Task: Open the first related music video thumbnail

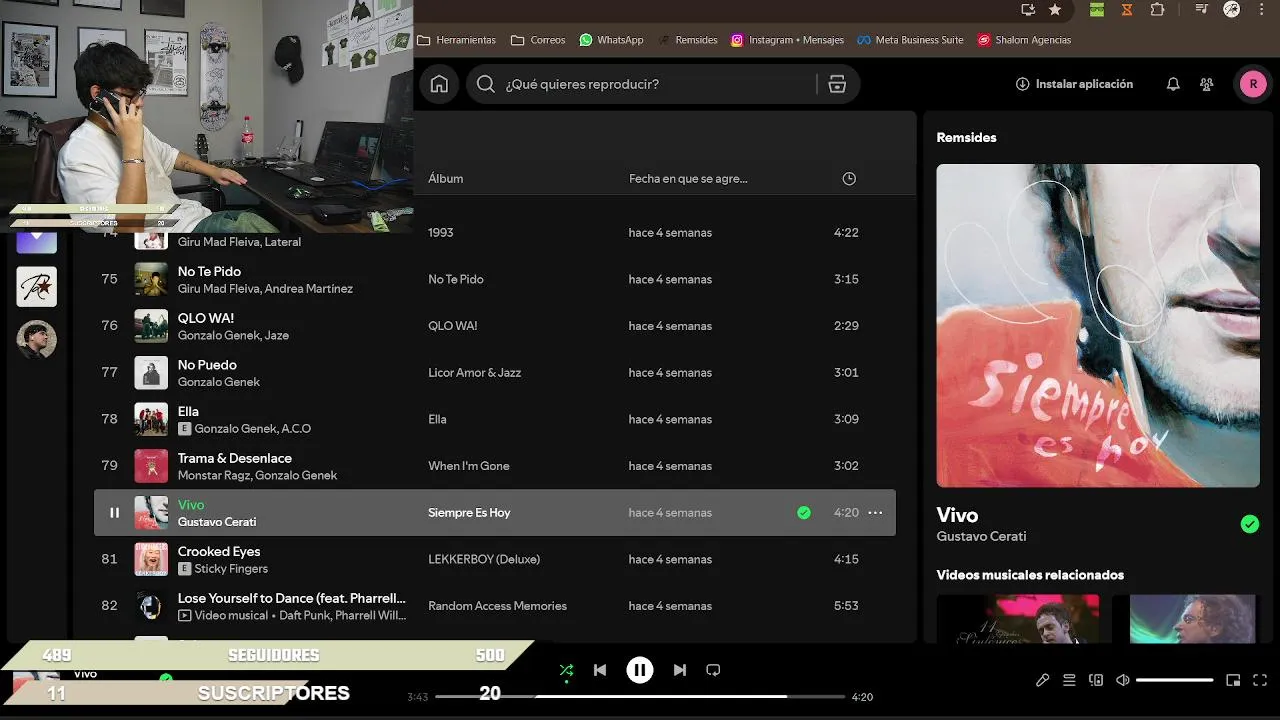Action: pyautogui.click(x=1018, y=619)
